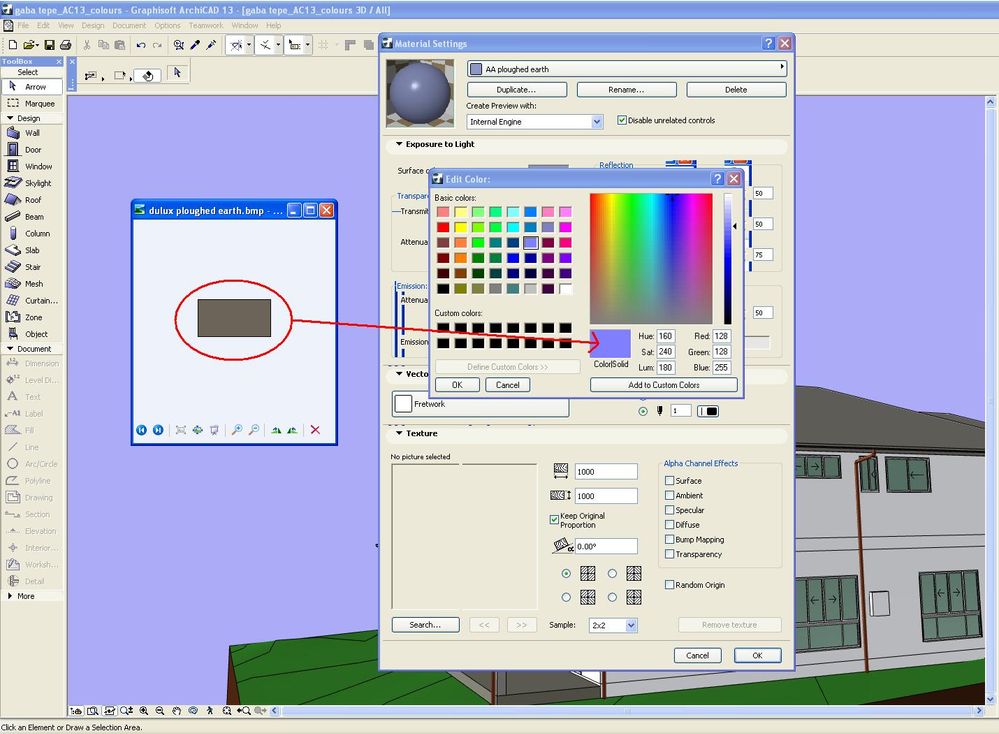Image resolution: width=999 pixels, height=734 pixels.
Task: Open the AA ploughed earth material dropdown
Action: (x=627, y=68)
